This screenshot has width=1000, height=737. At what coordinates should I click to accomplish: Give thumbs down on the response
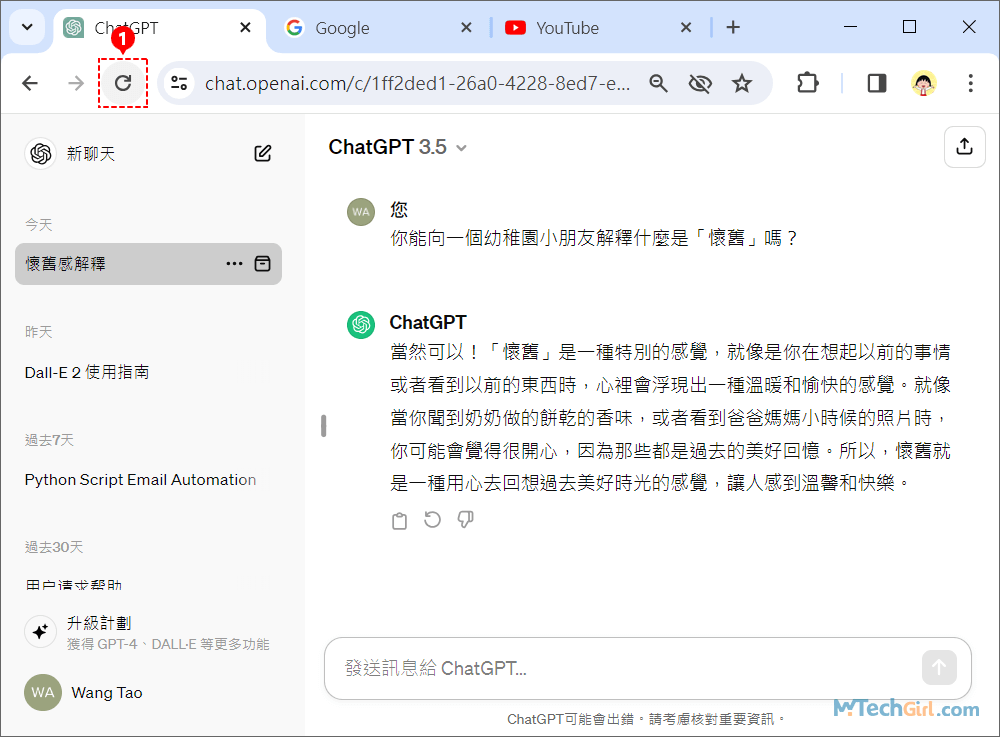pos(466,520)
